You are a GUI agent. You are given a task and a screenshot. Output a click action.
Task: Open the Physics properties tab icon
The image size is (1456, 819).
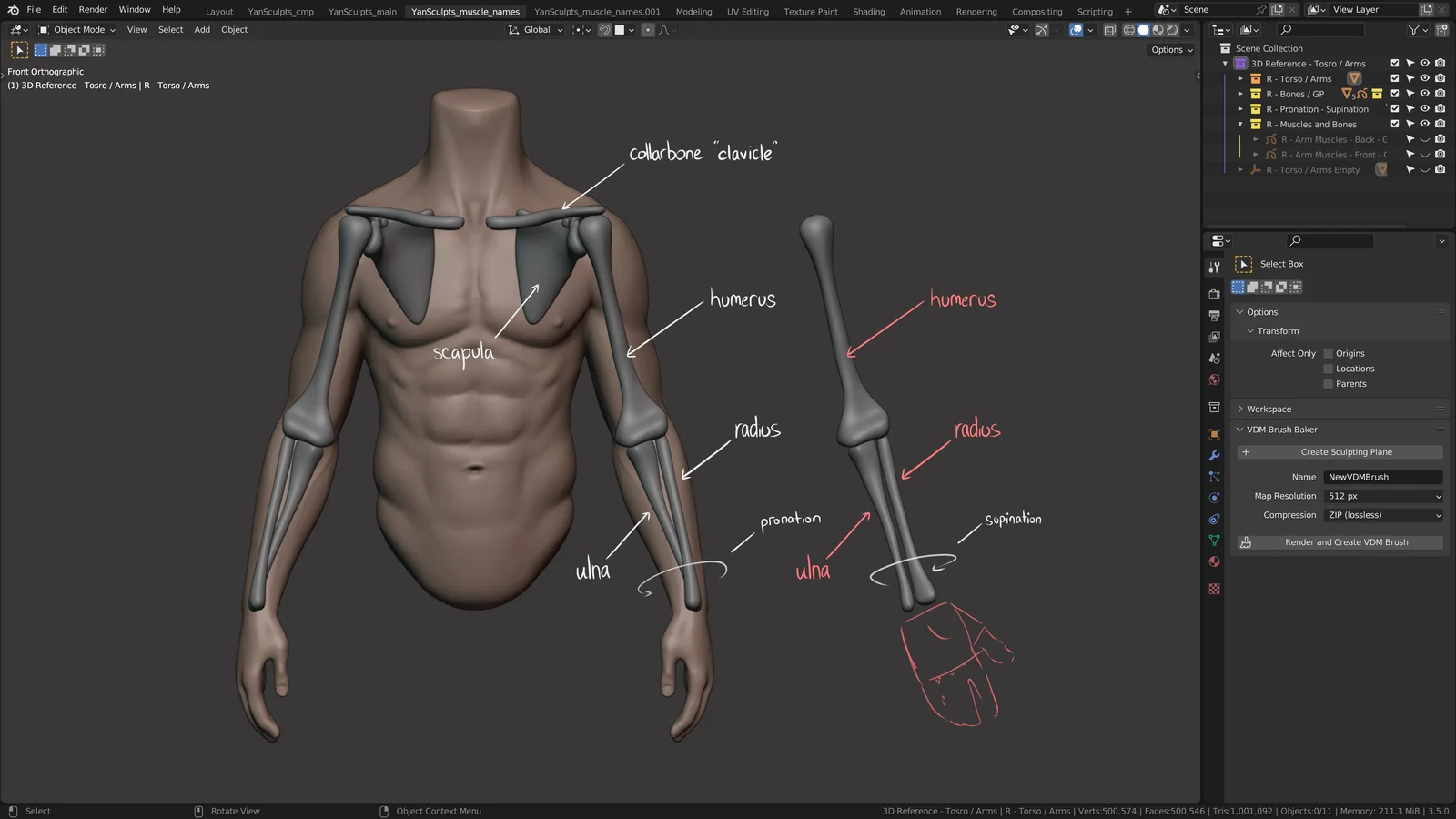[1214, 497]
